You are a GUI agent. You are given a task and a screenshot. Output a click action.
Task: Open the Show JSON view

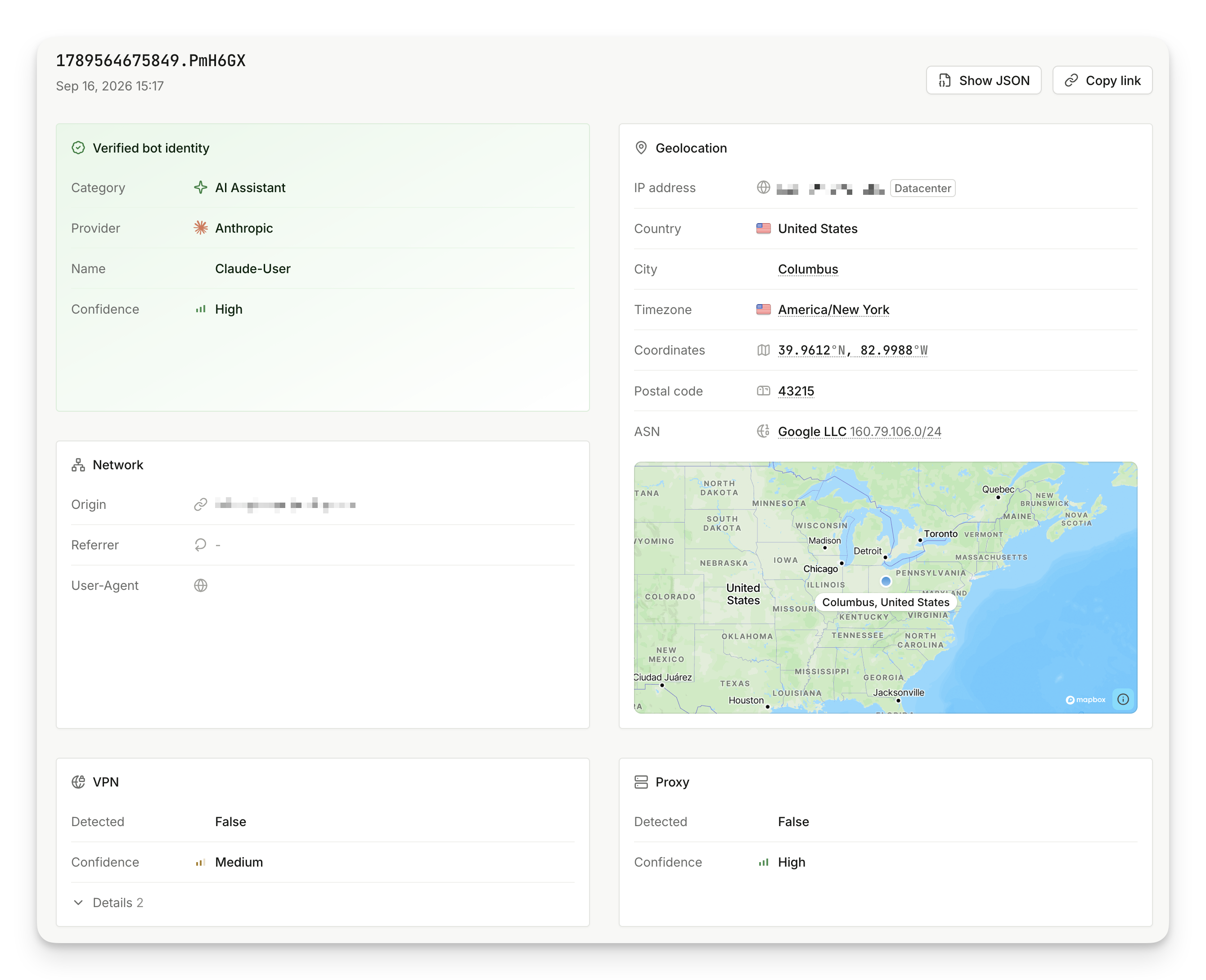pos(983,81)
